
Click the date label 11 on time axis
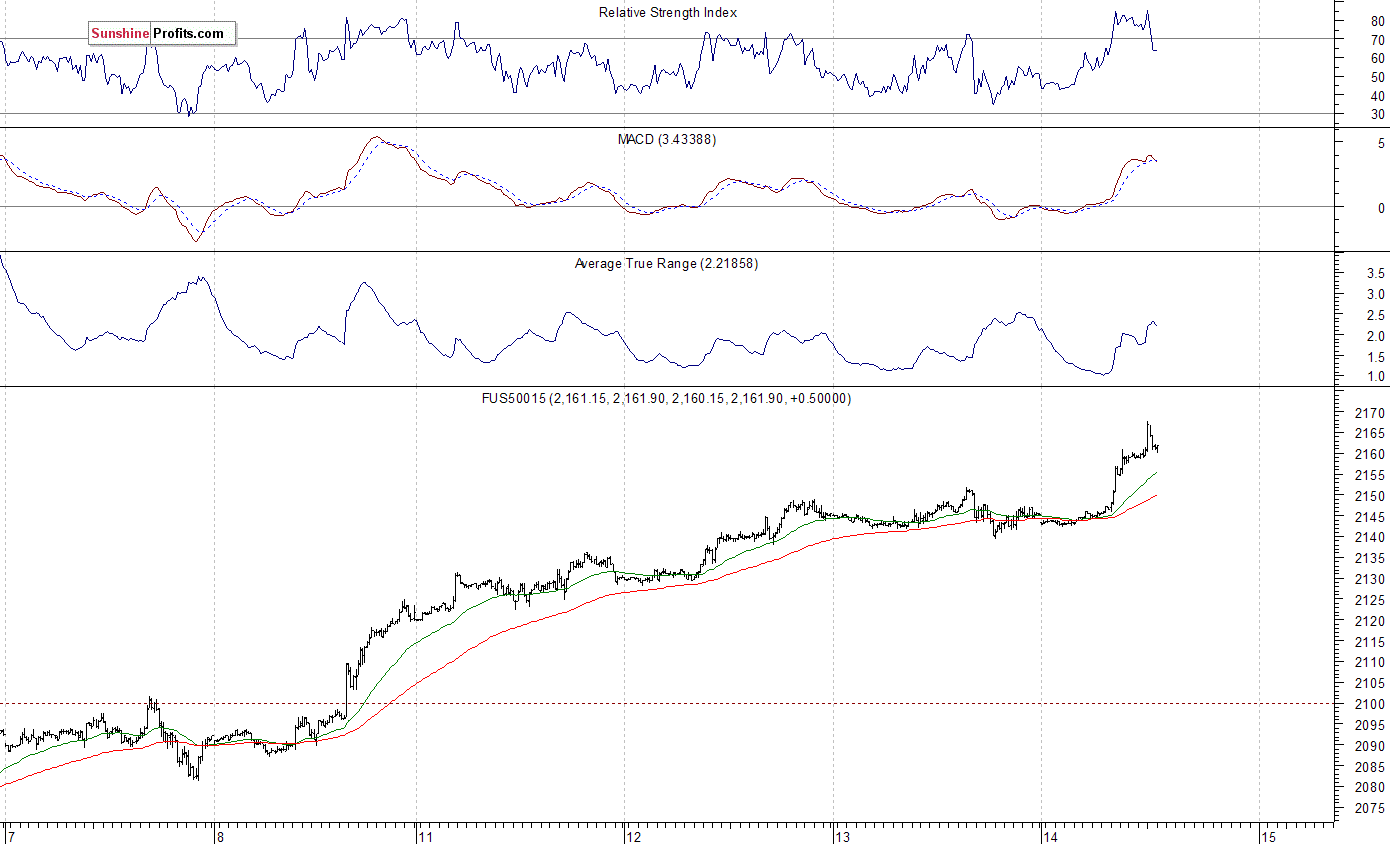pos(427,835)
